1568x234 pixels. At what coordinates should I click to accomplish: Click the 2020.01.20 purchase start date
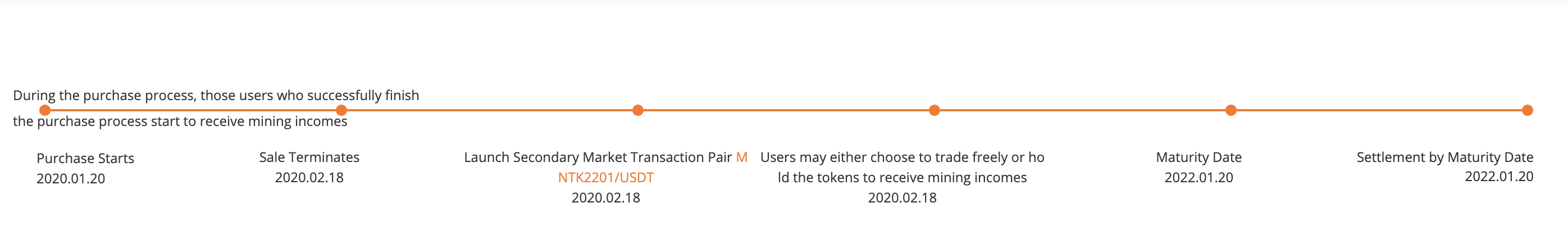(x=71, y=178)
